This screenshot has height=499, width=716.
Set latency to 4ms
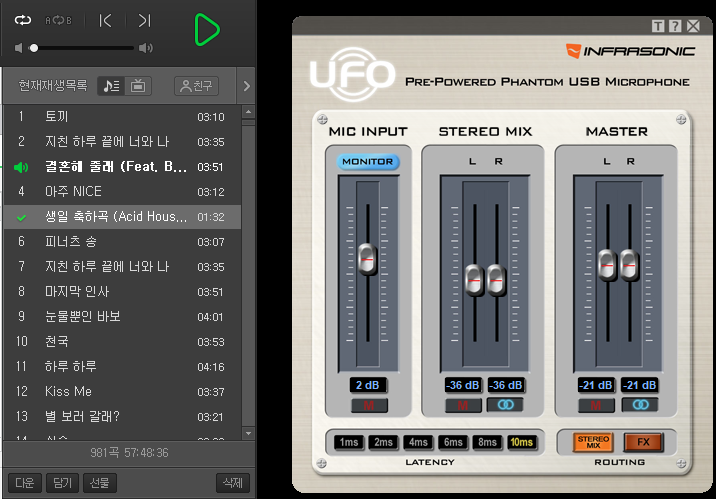[418, 442]
